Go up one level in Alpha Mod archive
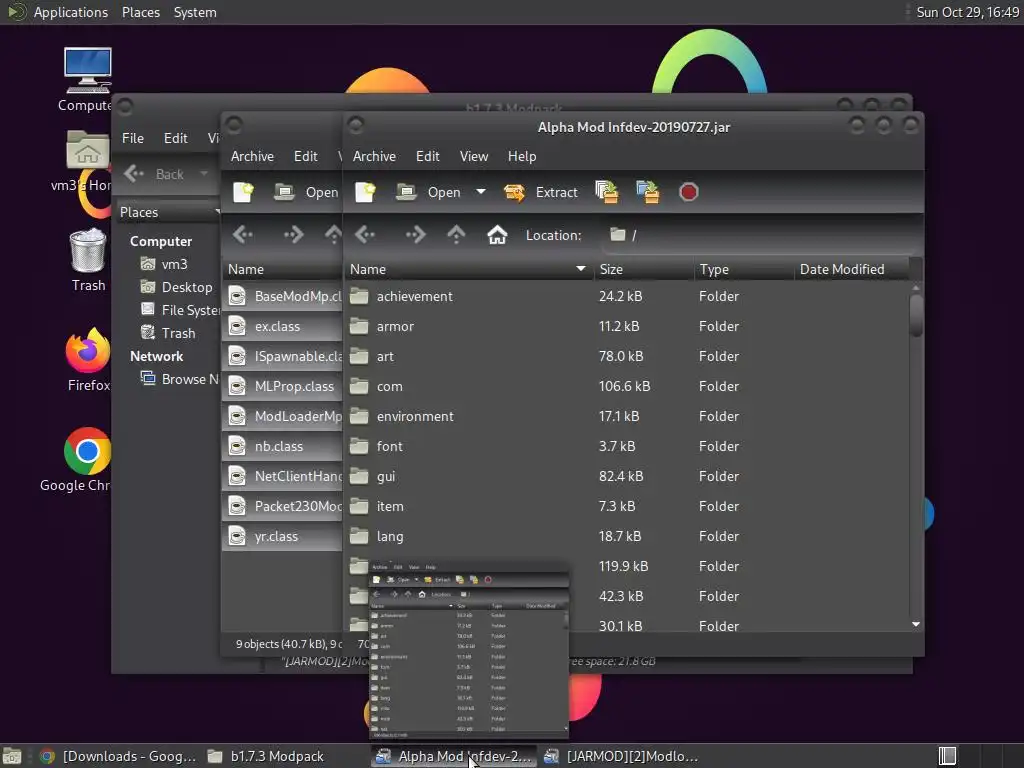The image size is (1024, 768). tap(456, 234)
